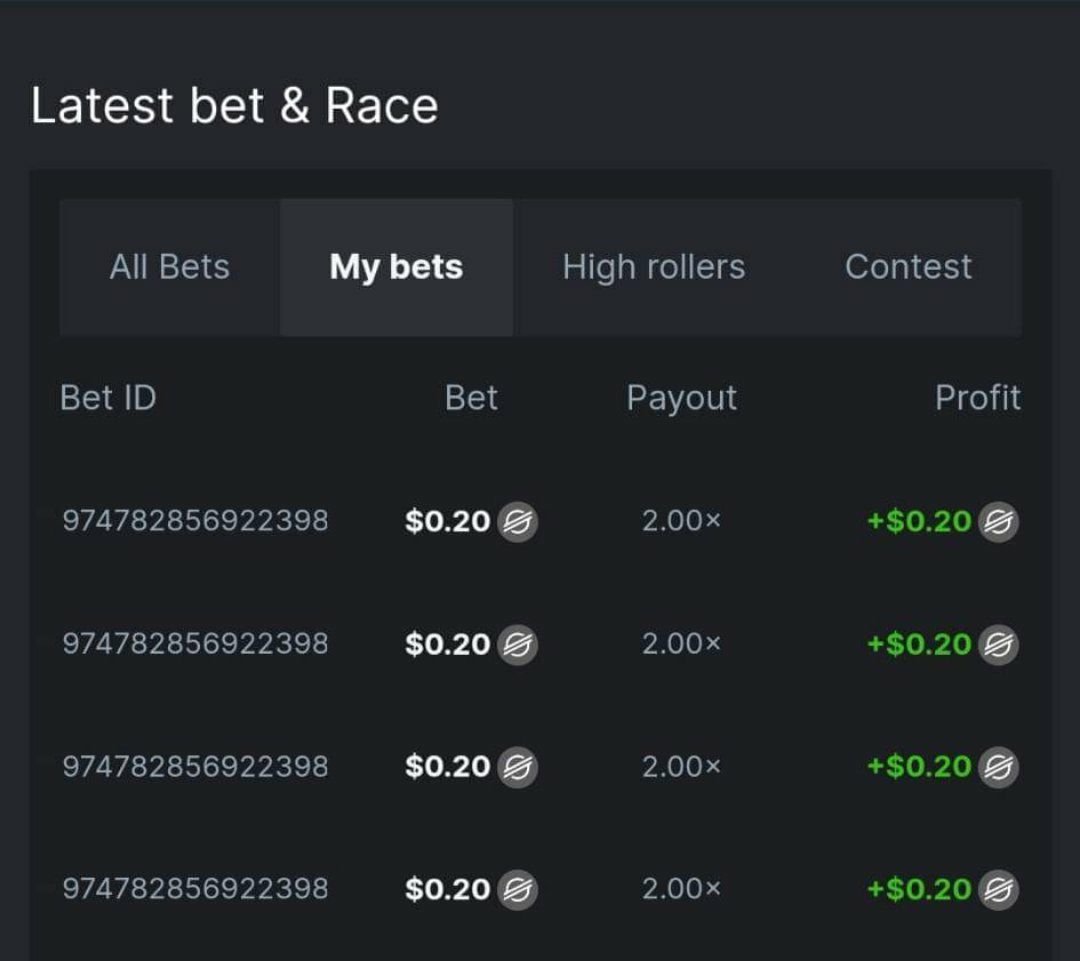Image resolution: width=1080 pixels, height=961 pixels.
Task: Click the 2.00× payout in the second row
Action: (681, 644)
